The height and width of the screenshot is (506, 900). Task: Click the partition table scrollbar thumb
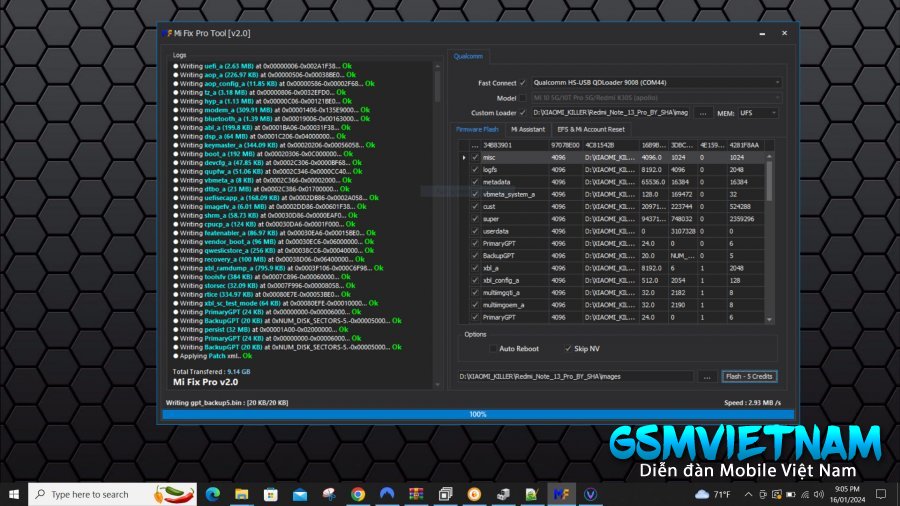tap(769, 181)
